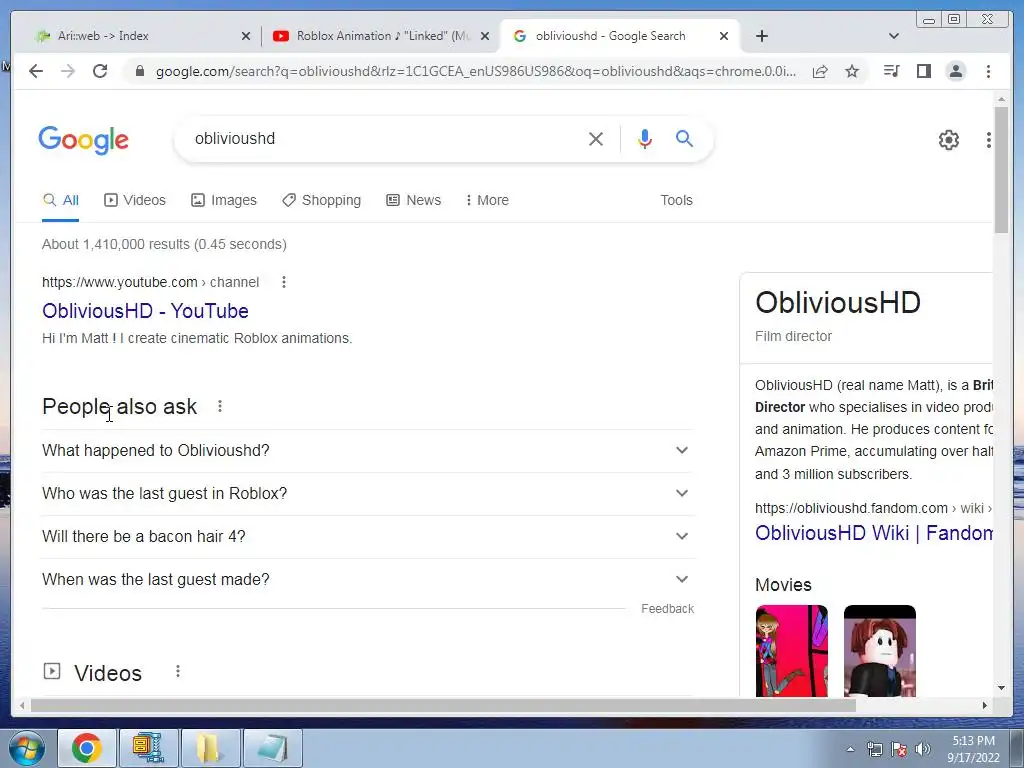Select the Shopping search tab
The height and width of the screenshot is (768, 1024).
(x=321, y=200)
